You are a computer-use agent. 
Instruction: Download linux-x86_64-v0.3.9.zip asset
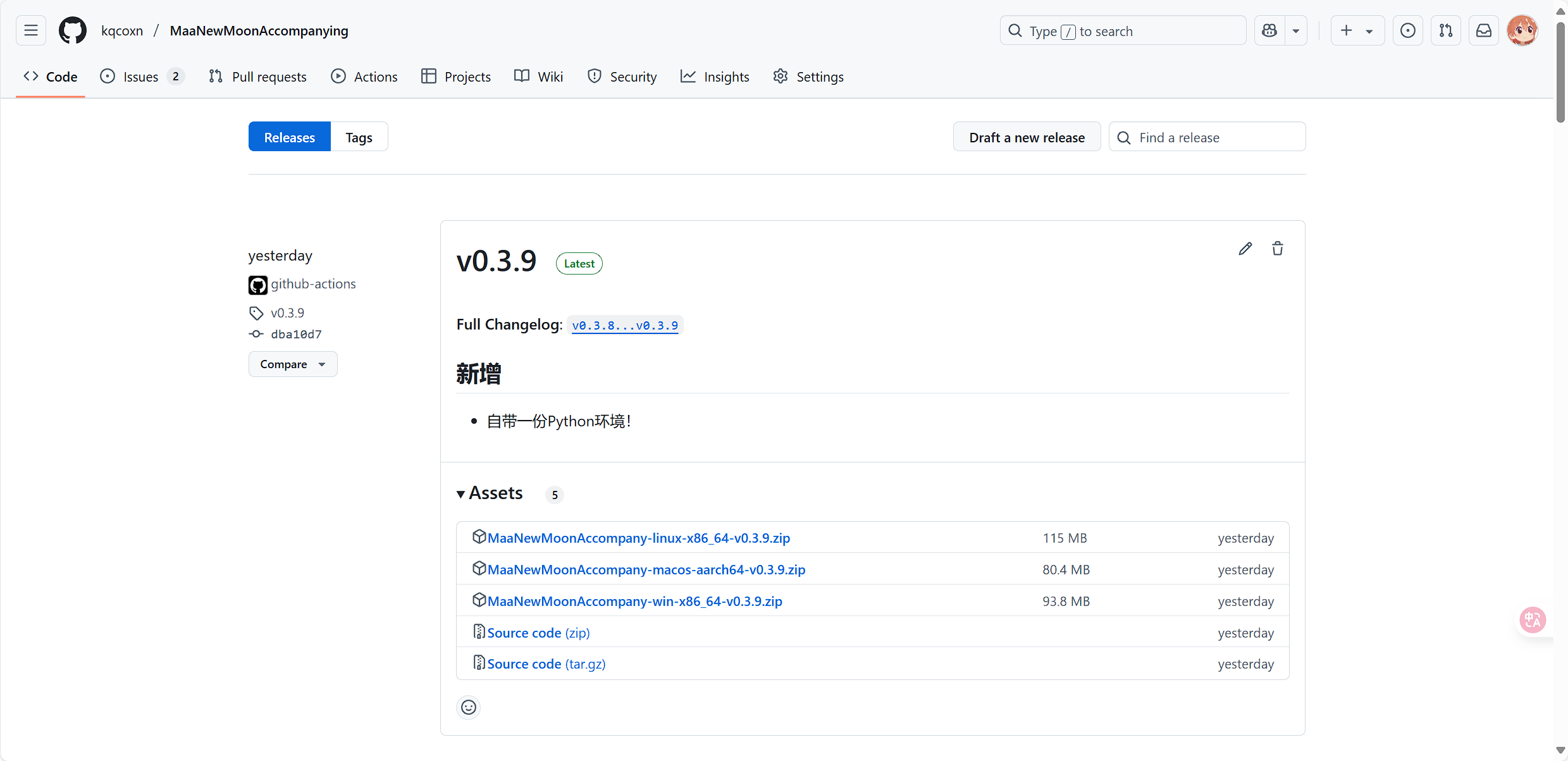(639, 538)
